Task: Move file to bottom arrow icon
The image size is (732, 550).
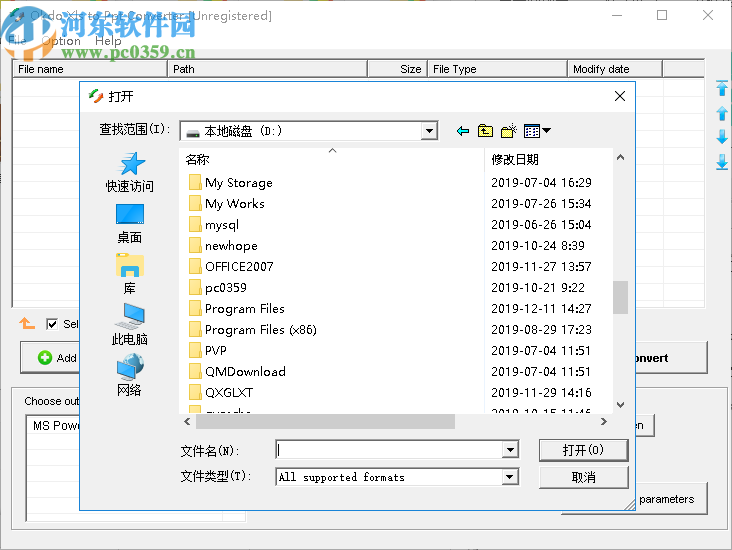Action: click(x=722, y=162)
